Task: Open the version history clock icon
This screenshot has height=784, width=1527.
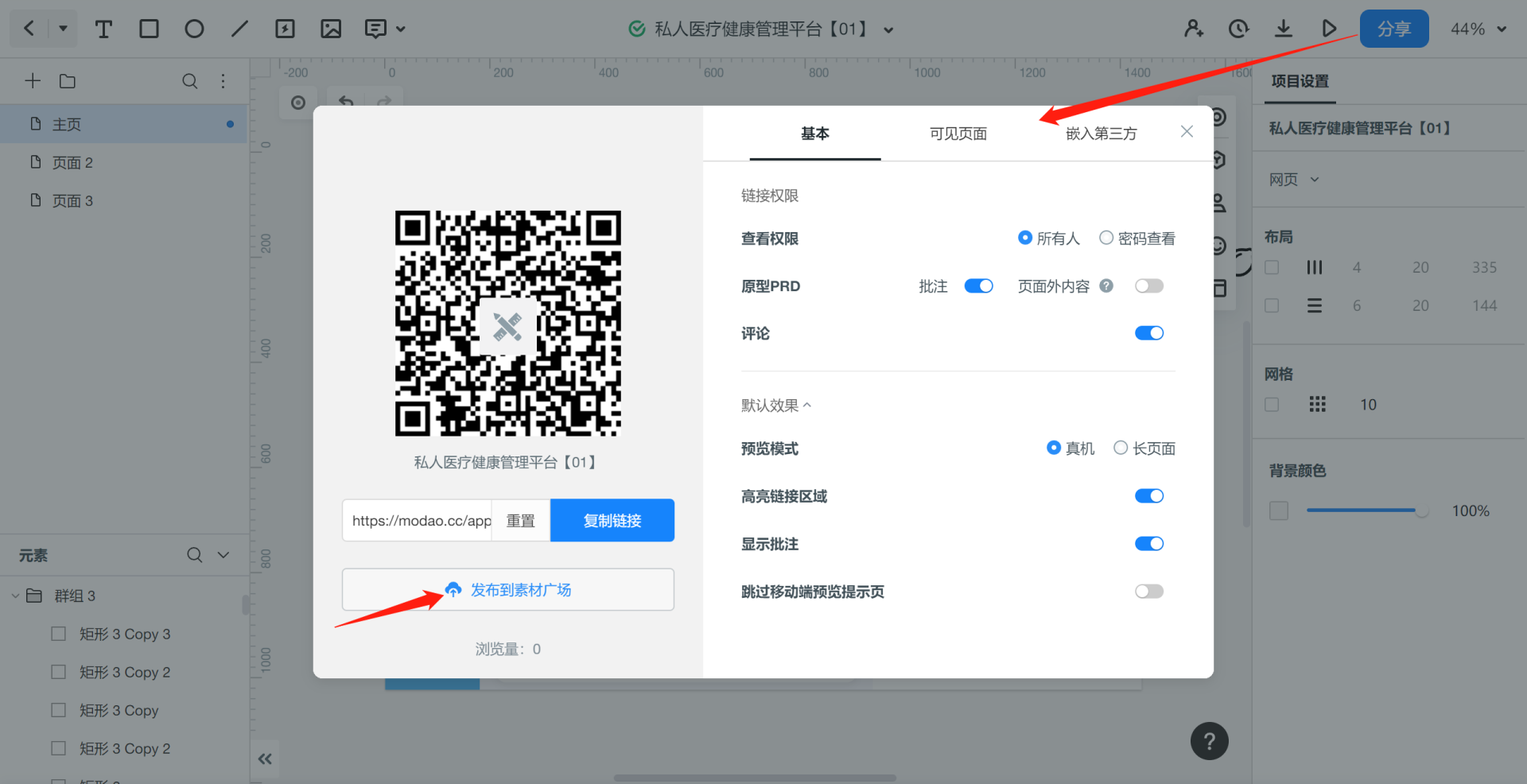Action: pos(1238,29)
